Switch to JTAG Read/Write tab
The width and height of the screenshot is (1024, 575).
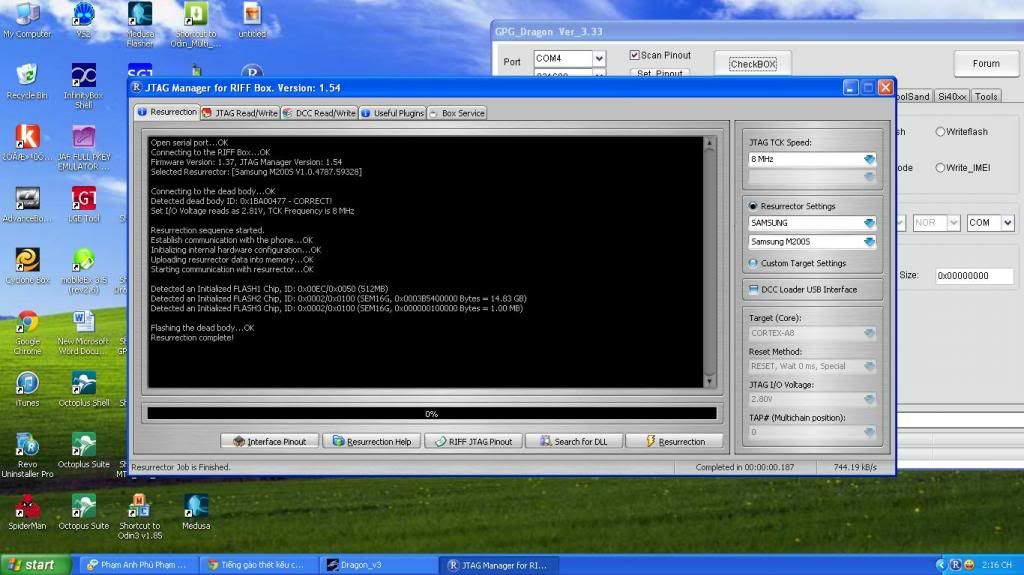click(240, 113)
